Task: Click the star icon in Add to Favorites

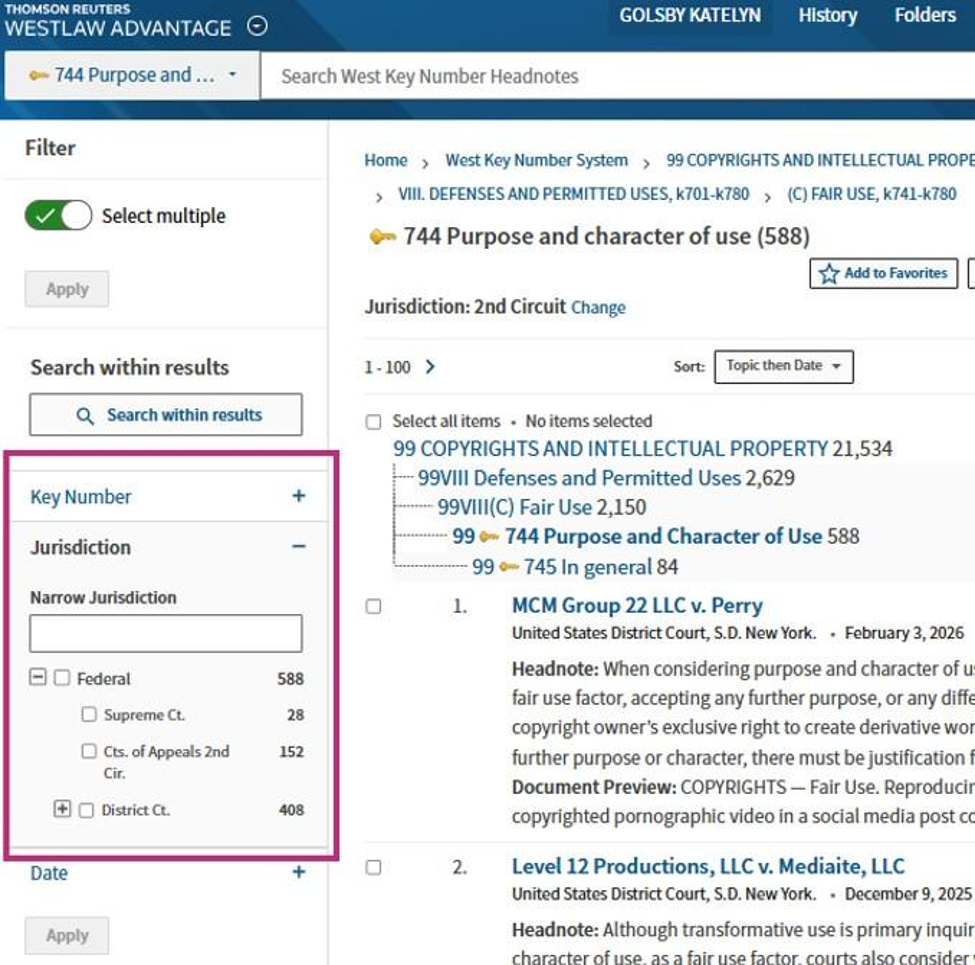Action: click(828, 274)
